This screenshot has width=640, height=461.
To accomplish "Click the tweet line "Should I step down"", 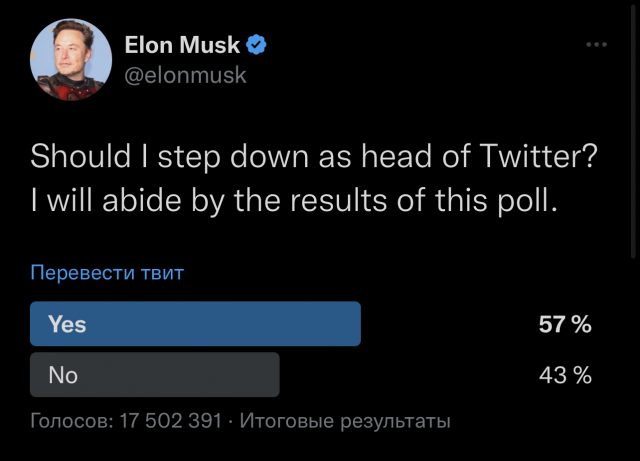I will [314, 157].
